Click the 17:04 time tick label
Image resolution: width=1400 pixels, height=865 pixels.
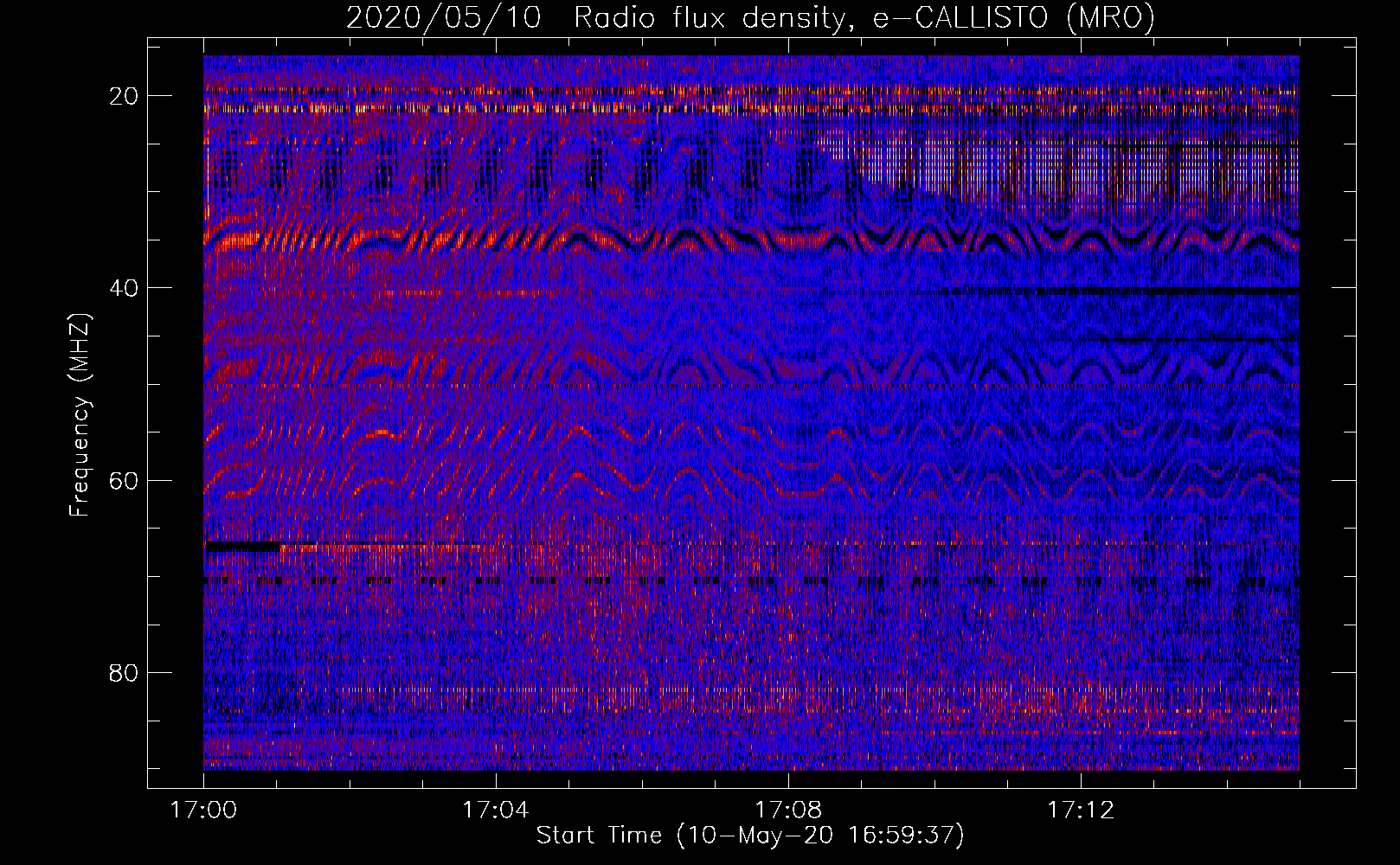coord(495,811)
